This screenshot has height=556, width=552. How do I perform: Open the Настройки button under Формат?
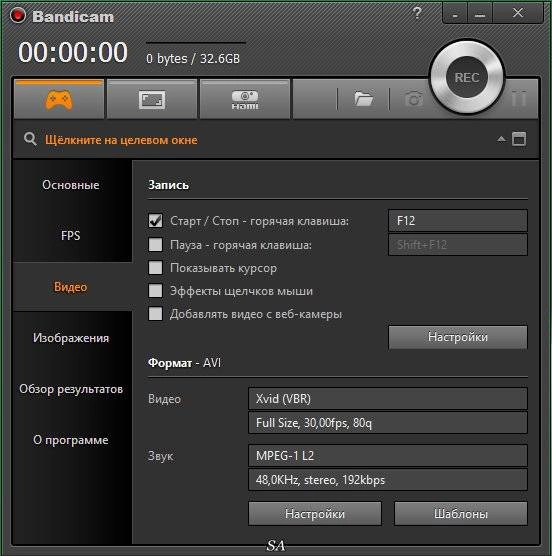pyautogui.click(x=315, y=513)
